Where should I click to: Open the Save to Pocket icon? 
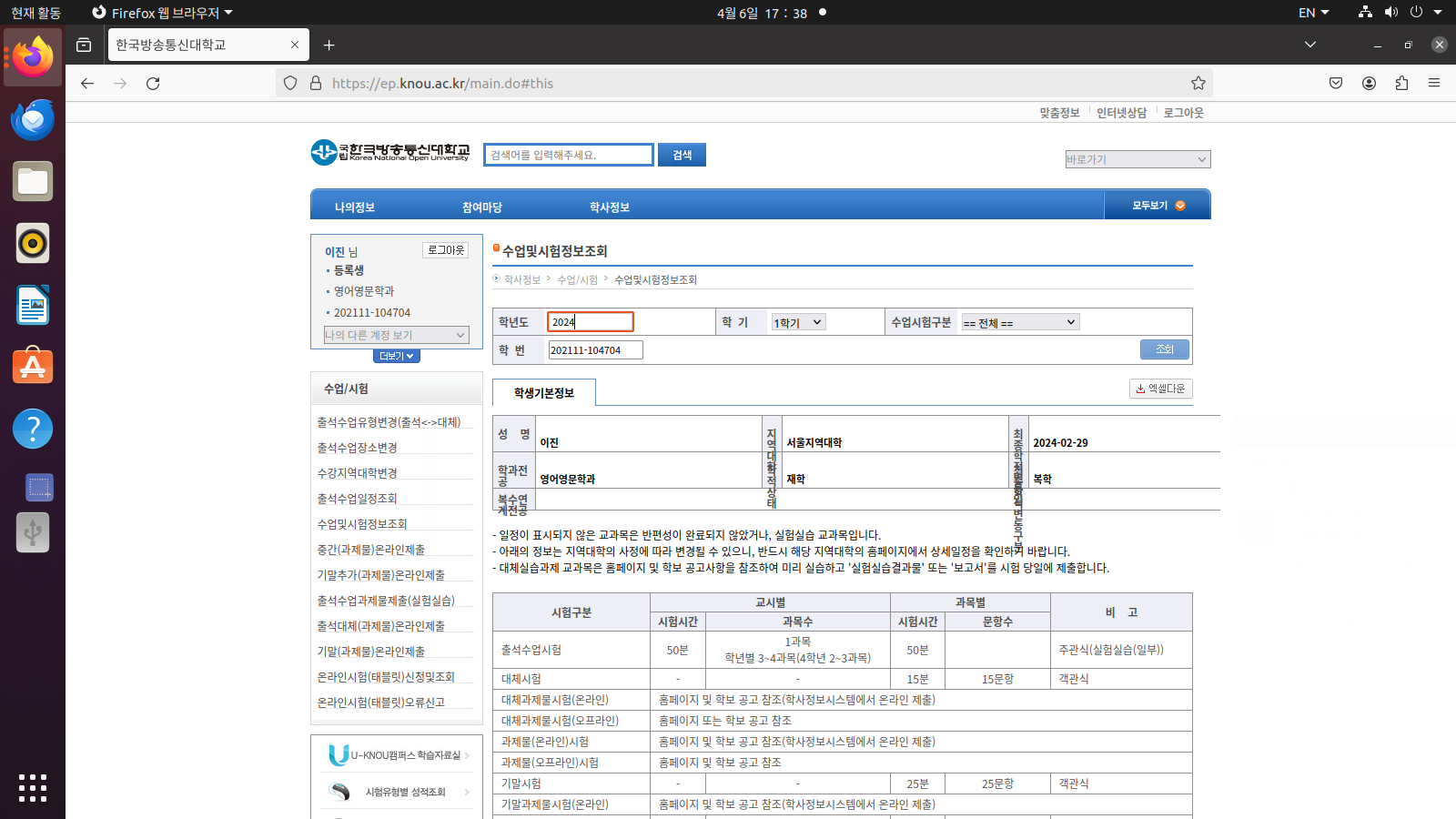click(x=1336, y=84)
